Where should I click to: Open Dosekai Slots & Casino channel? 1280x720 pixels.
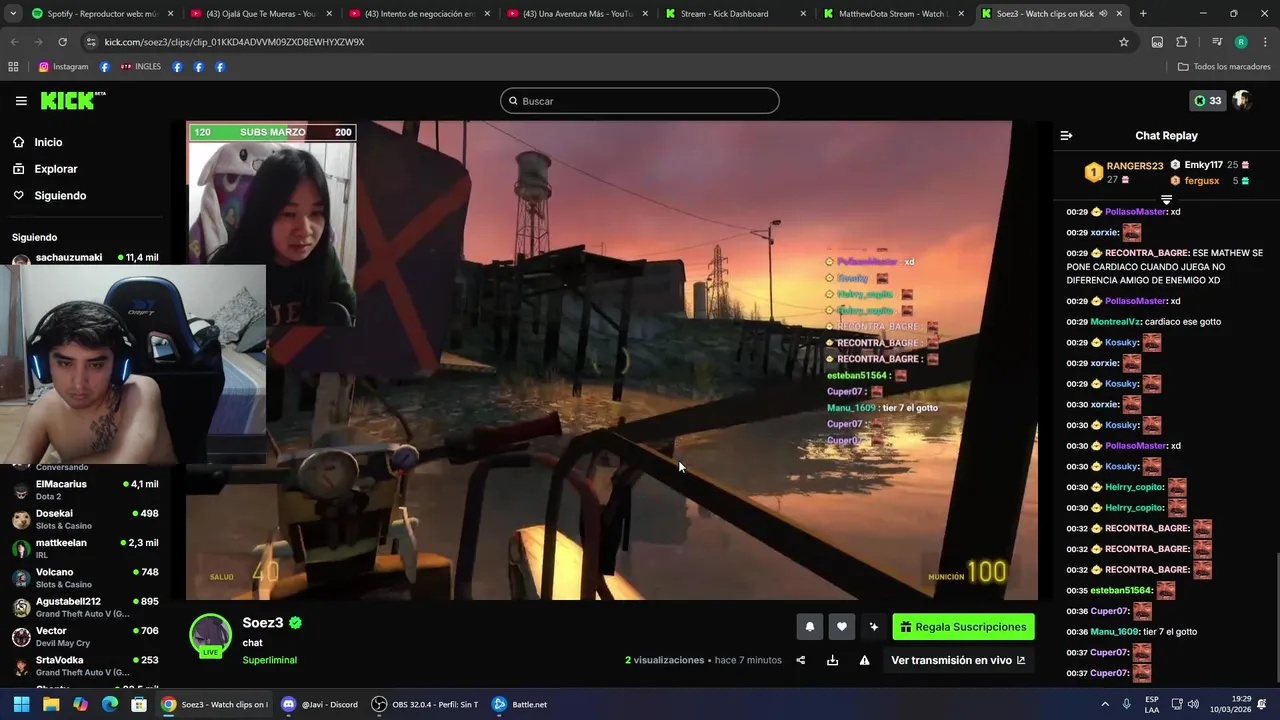[85, 519]
